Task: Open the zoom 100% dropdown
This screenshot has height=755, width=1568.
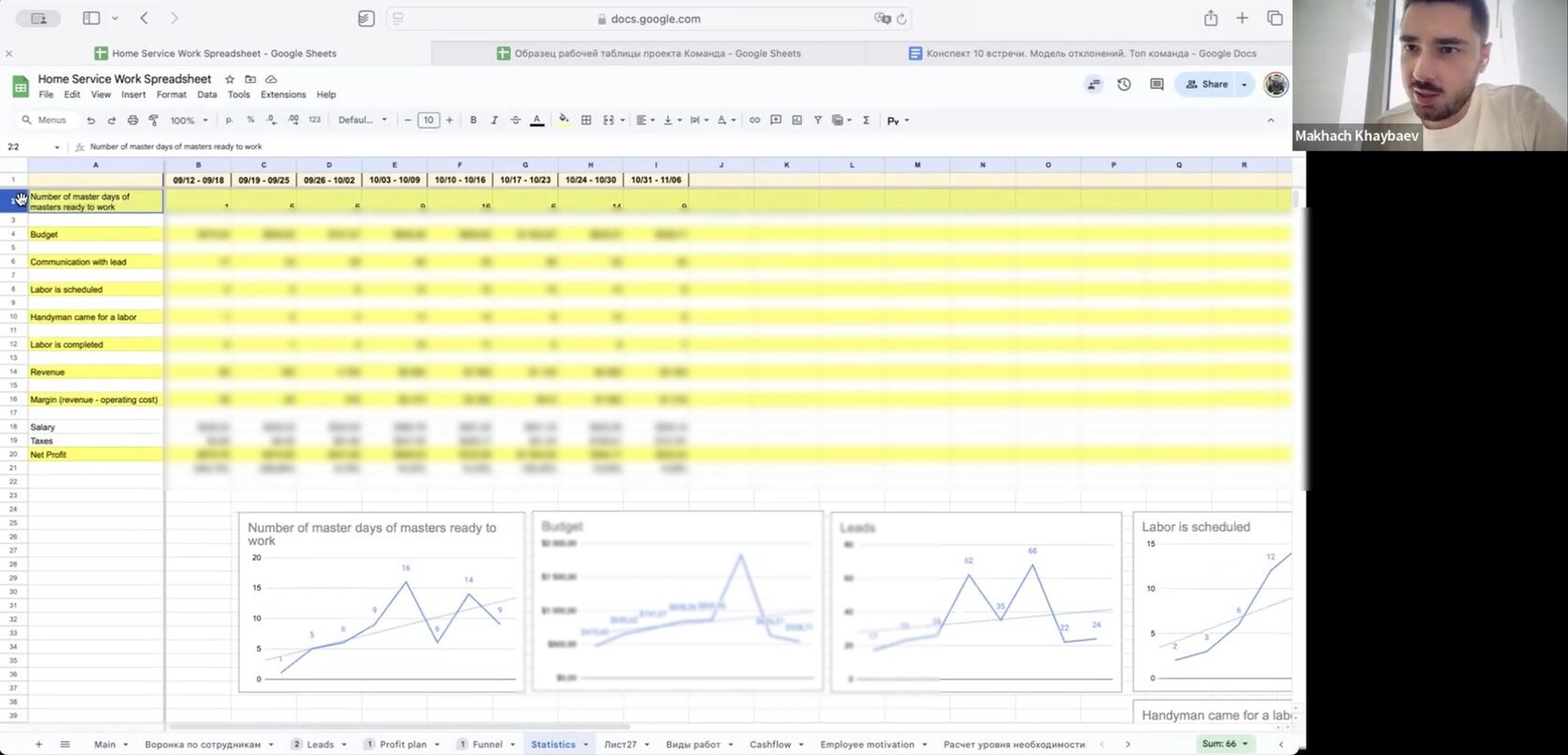Action: pyautogui.click(x=189, y=120)
